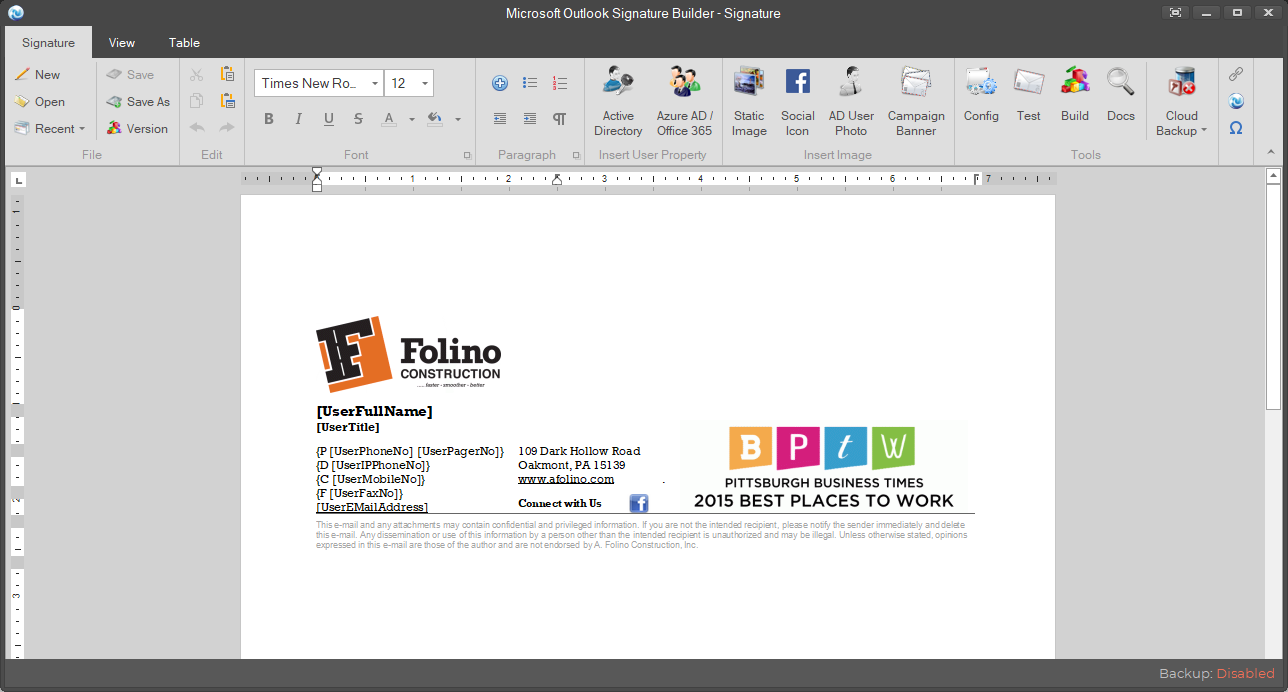Click the full-screen button in title bar
The height and width of the screenshot is (692, 1288).
[1175, 13]
